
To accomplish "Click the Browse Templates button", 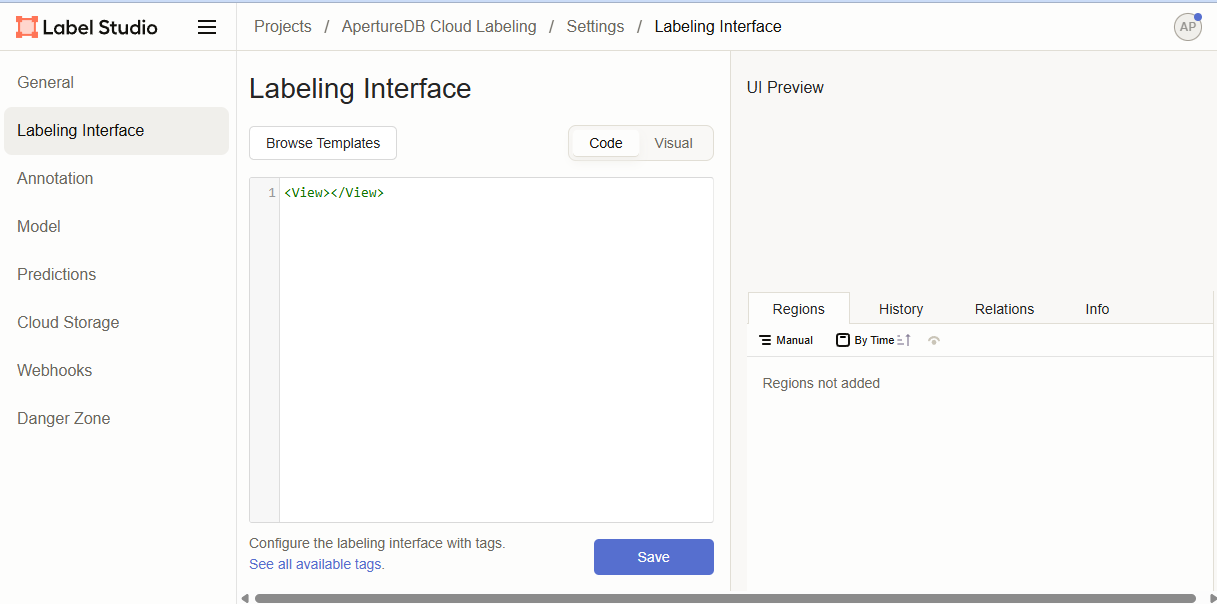I will point(323,143).
